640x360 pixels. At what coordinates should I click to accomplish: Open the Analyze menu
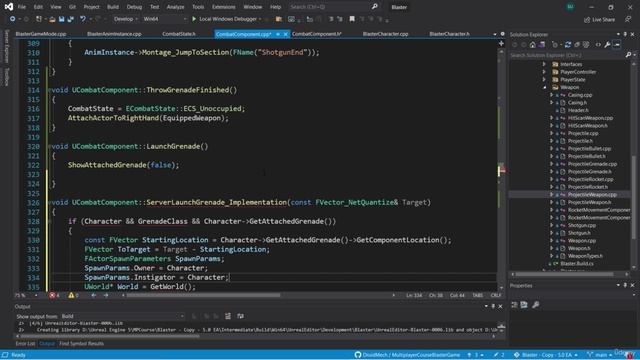tap(175, 7)
